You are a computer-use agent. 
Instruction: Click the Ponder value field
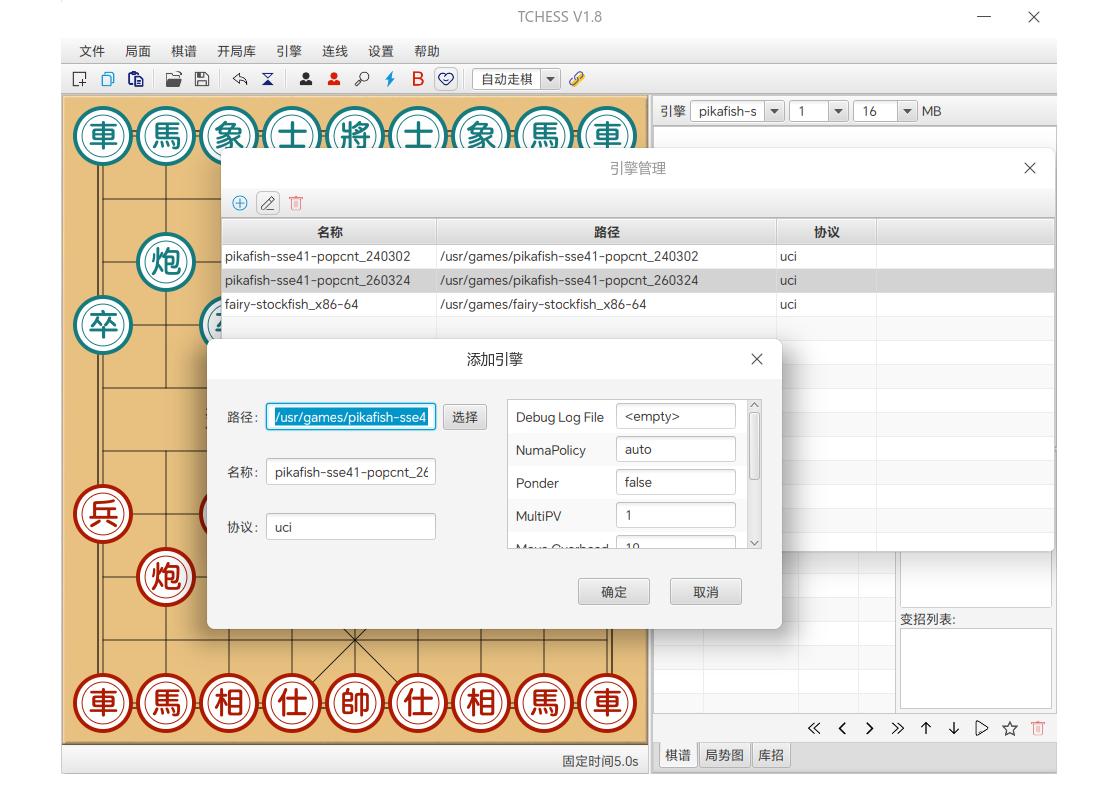676,483
